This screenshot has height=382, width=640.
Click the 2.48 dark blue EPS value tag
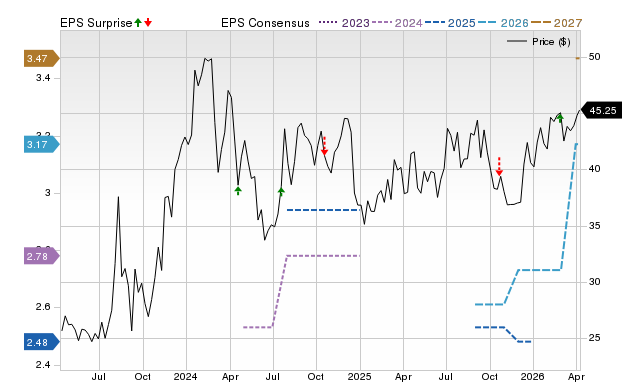(42, 342)
